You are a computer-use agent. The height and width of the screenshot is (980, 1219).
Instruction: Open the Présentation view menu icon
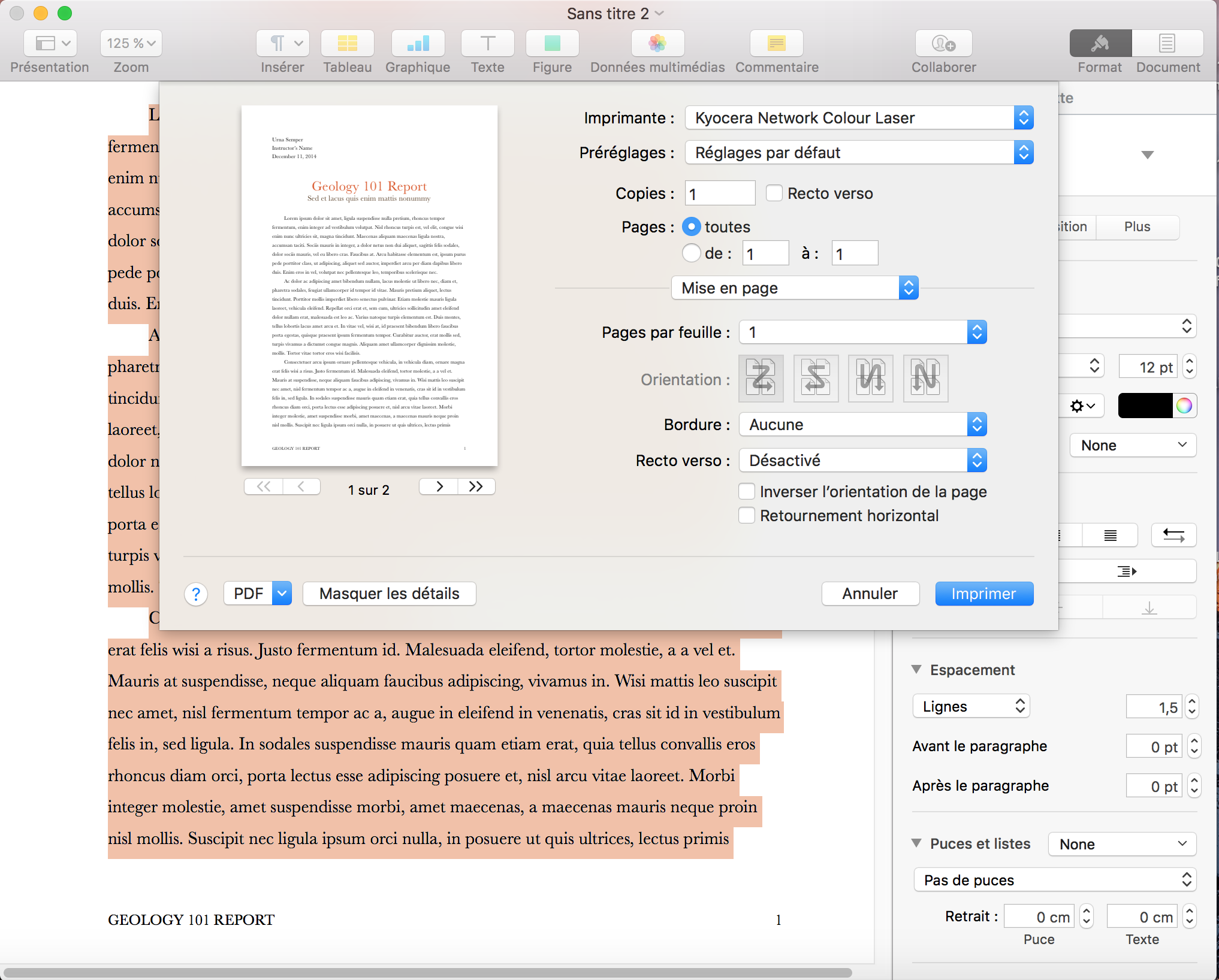pyautogui.click(x=50, y=43)
